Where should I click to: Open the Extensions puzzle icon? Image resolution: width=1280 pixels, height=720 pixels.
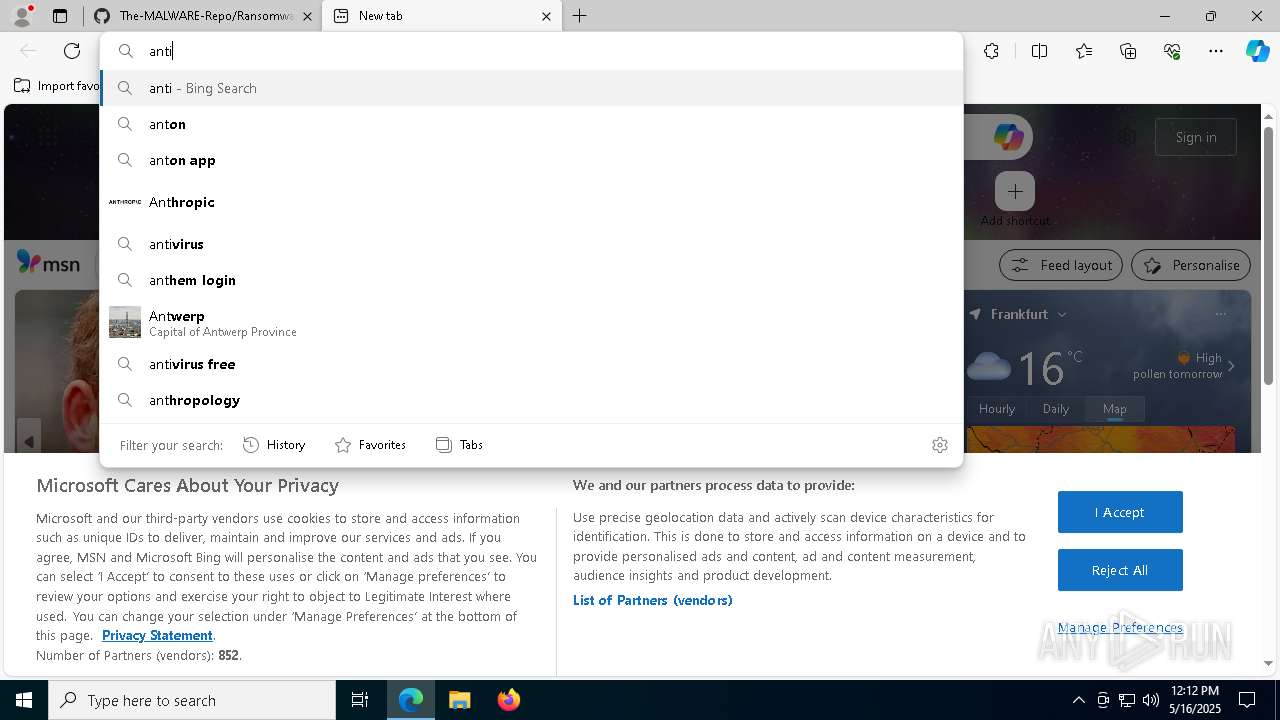tap(991, 51)
